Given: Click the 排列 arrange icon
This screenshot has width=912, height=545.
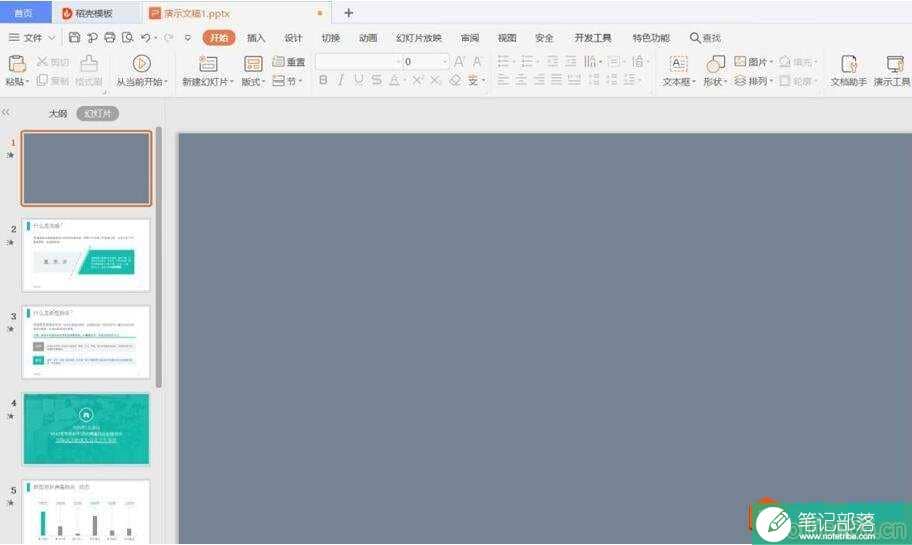Looking at the screenshot, I should (x=740, y=80).
